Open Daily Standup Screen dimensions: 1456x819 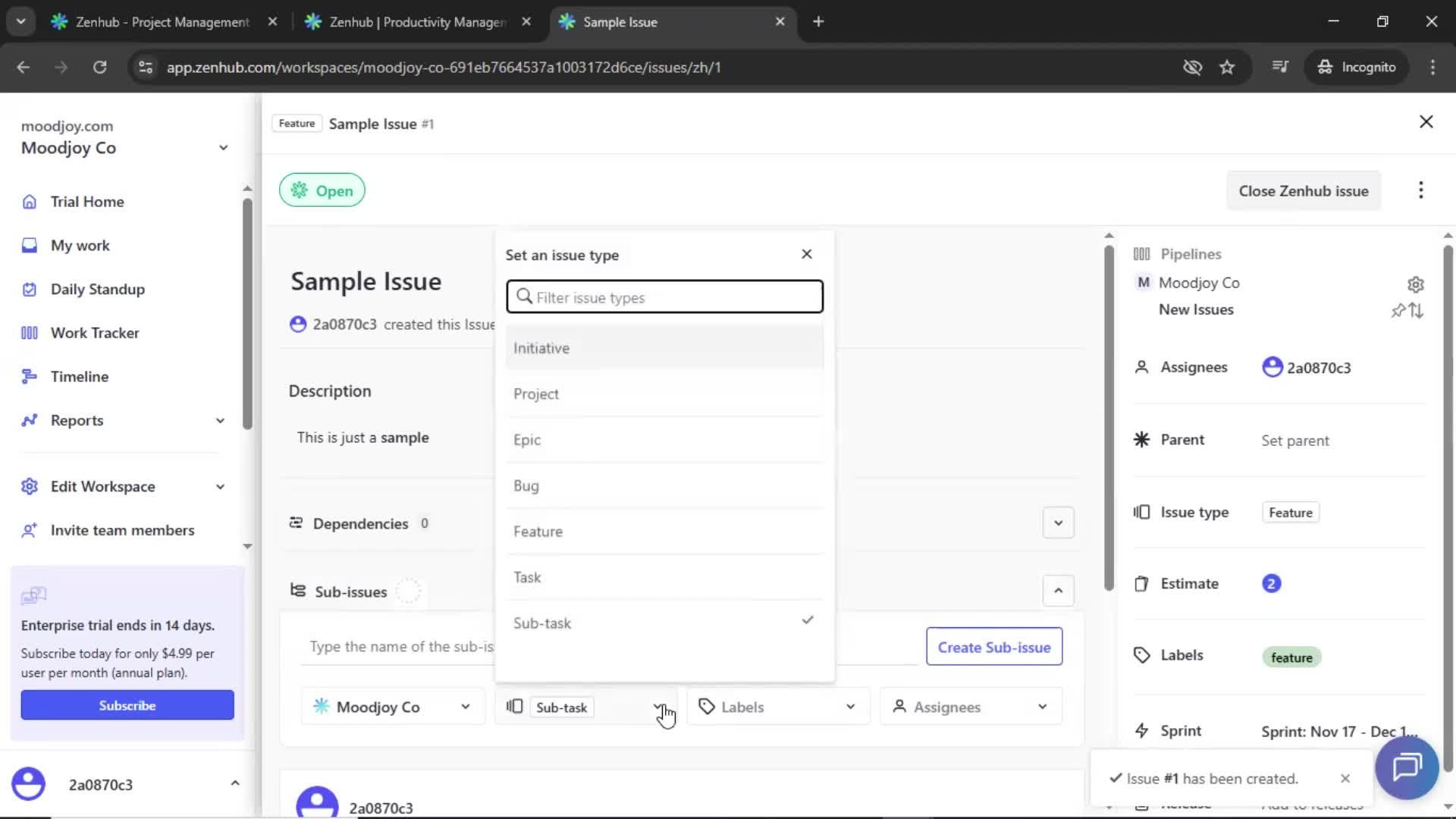(x=97, y=289)
